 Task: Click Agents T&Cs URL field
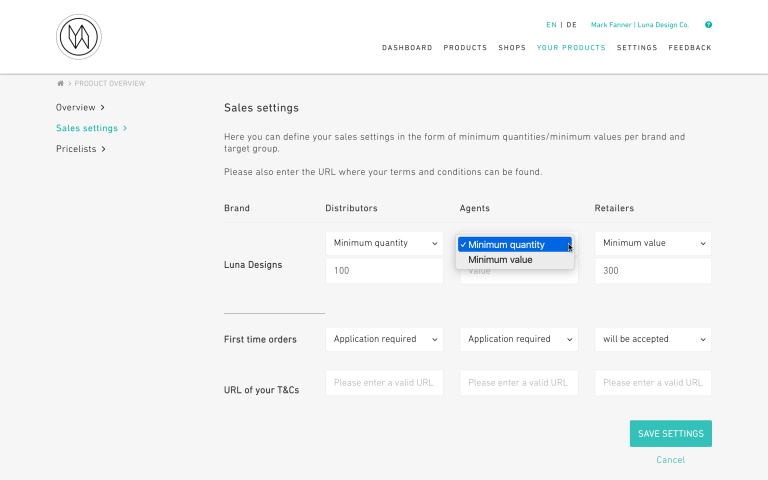coord(519,383)
